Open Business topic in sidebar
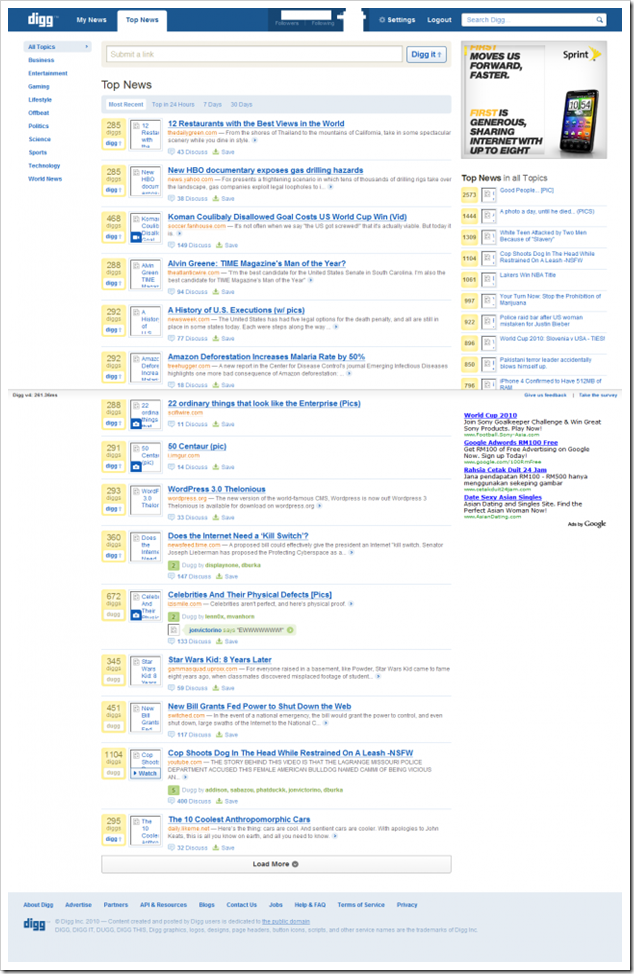Image resolution: width=634 pixels, height=974 pixels. point(41,60)
